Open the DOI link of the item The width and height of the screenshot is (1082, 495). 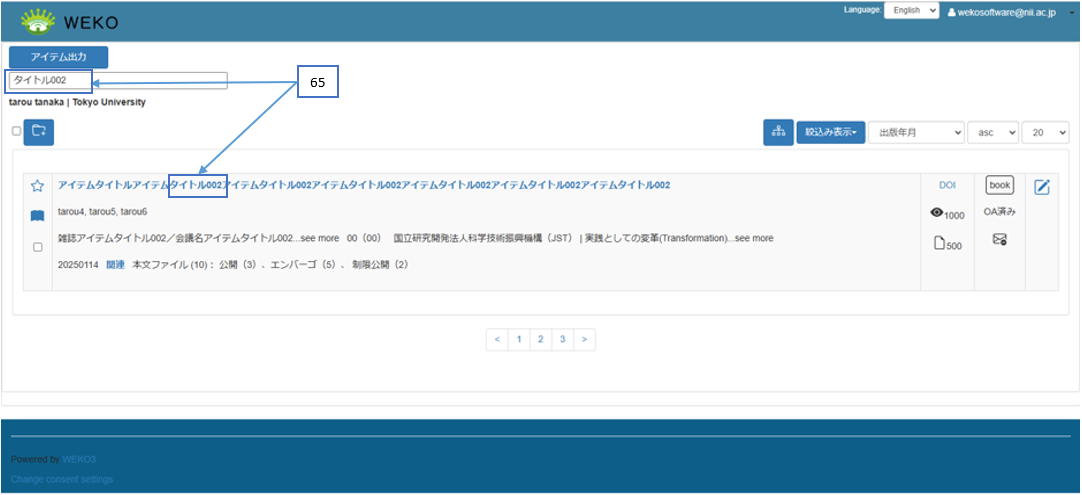click(x=947, y=185)
